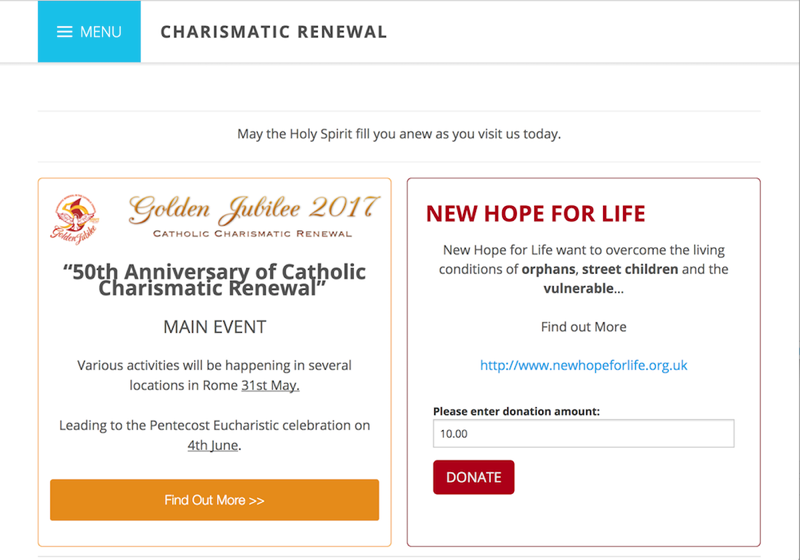Viewport: 800px width, 560px height.
Task: Click the red DONATE button
Action: (473, 477)
